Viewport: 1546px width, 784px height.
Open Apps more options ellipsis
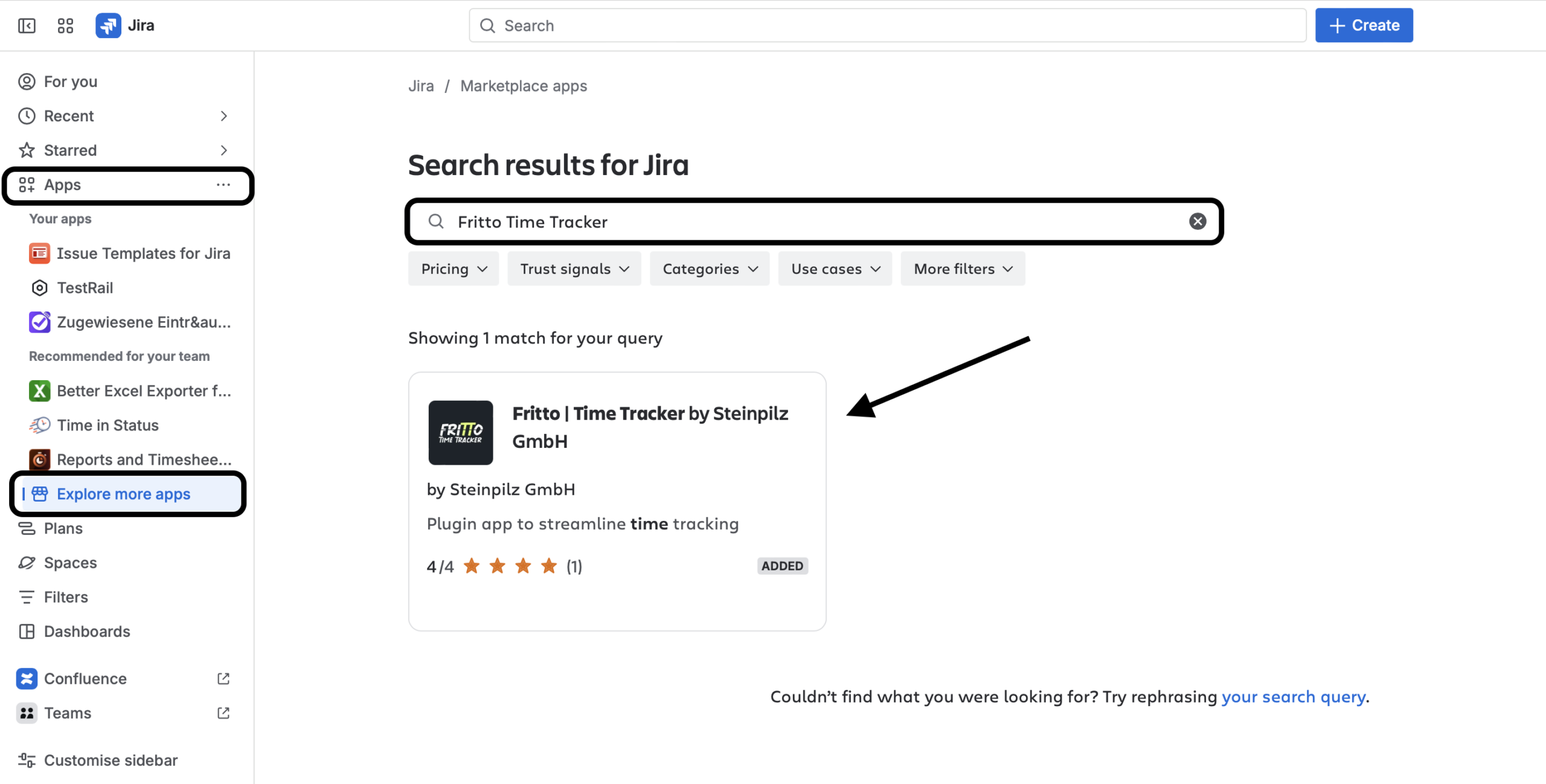coord(223,185)
